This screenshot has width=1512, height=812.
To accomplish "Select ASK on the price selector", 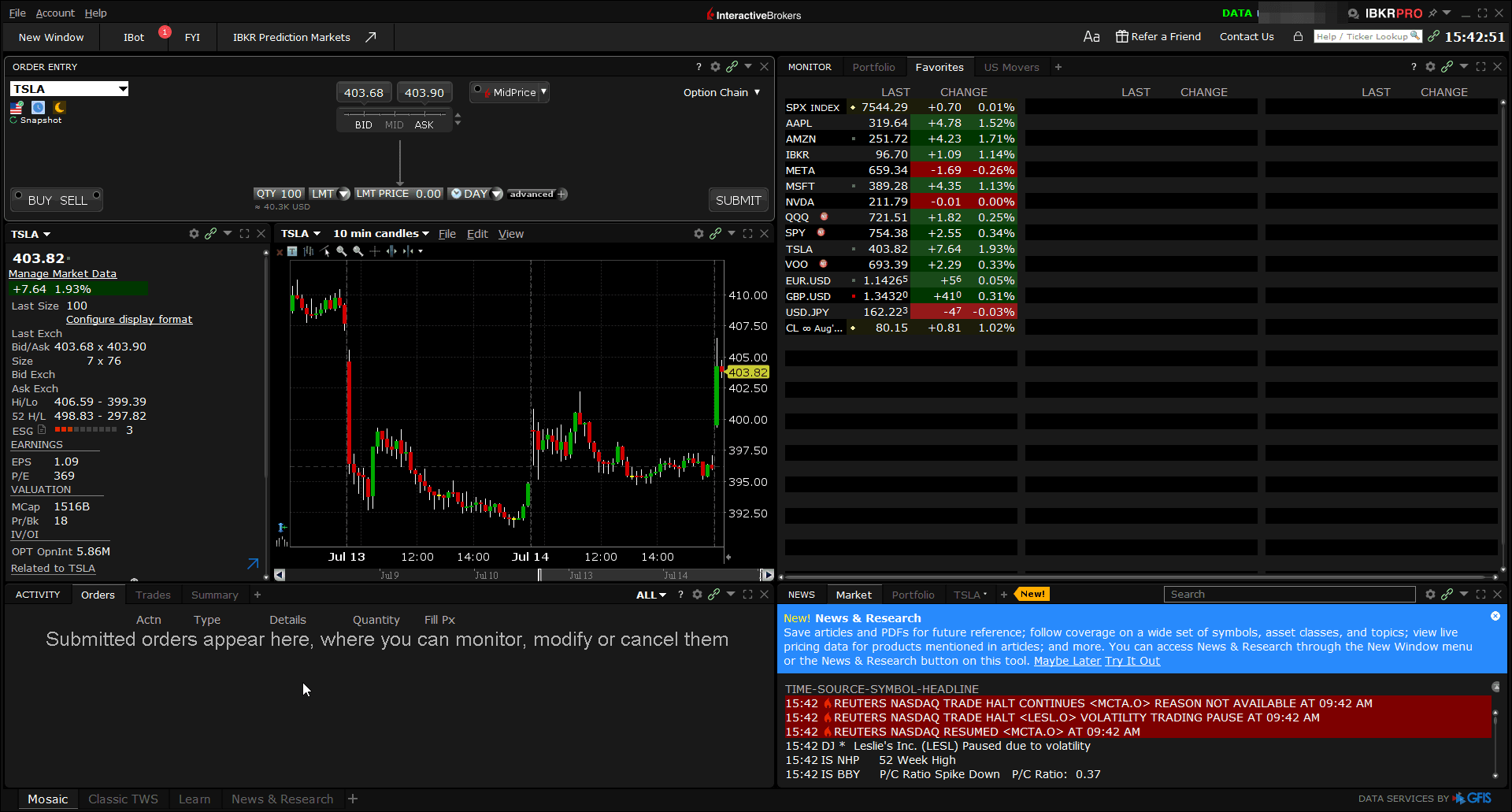I will 424,125.
